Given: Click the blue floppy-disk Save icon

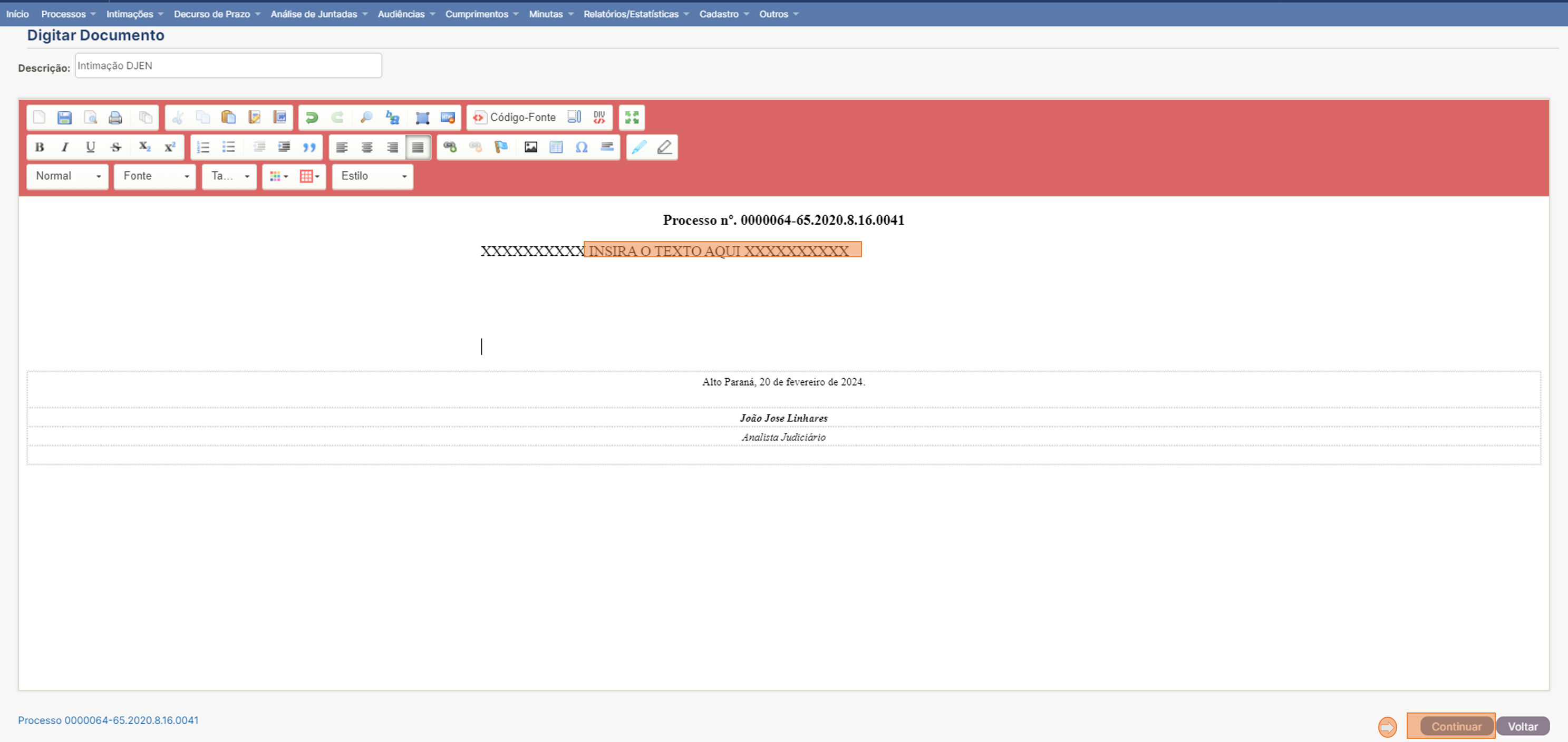Looking at the screenshot, I should pos(64,118).
